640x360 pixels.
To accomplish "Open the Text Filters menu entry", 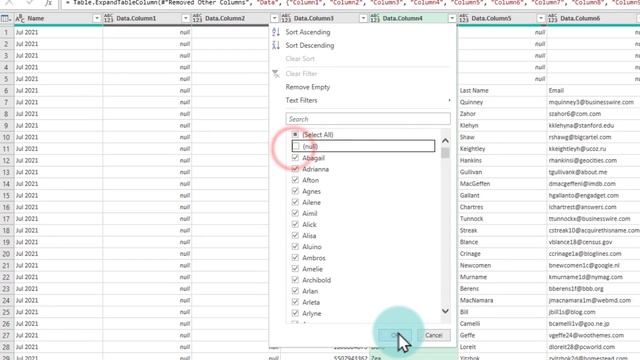I will coord(301,100).
